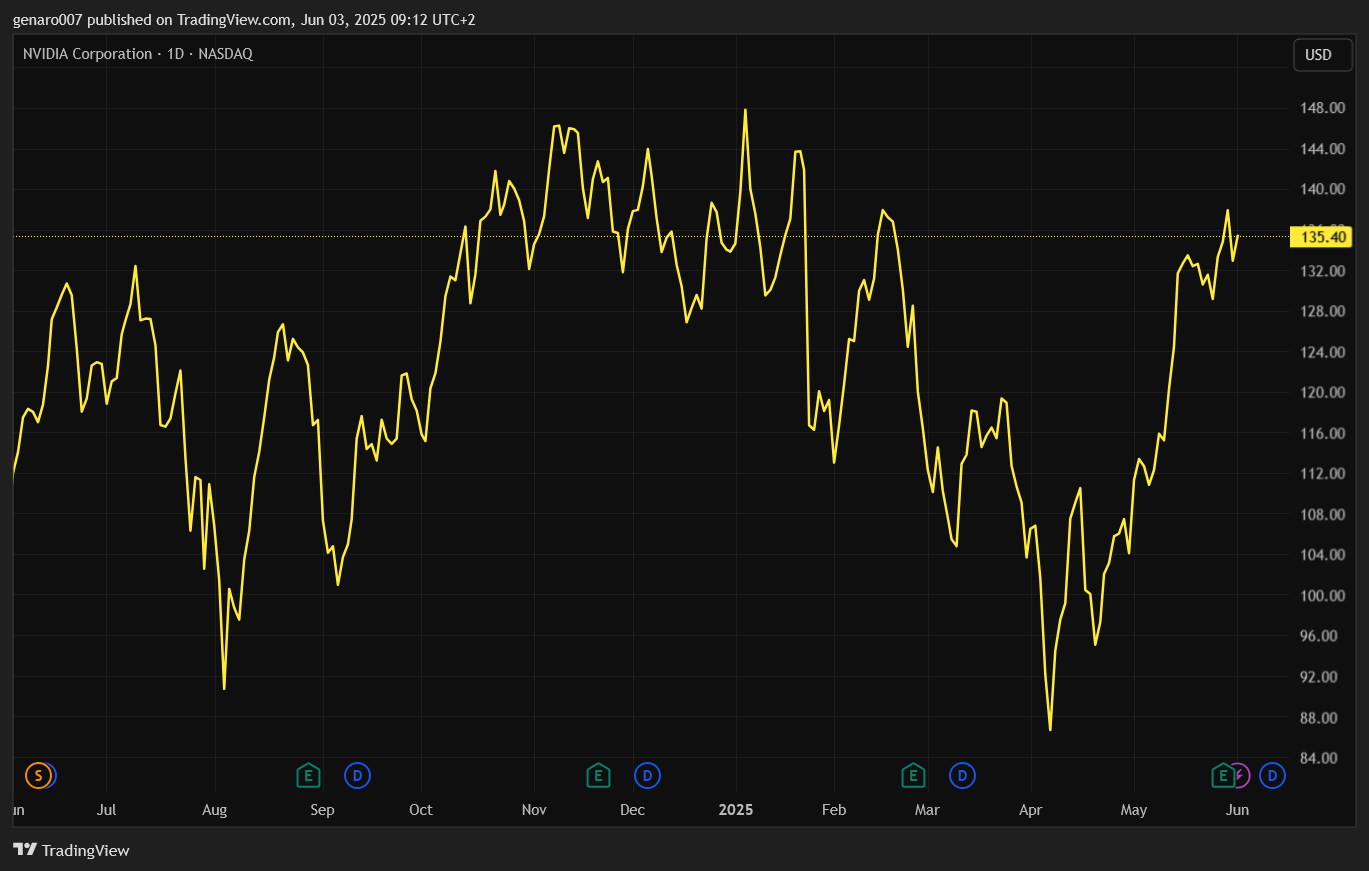Click the 100.00 price axis label

1321,595
